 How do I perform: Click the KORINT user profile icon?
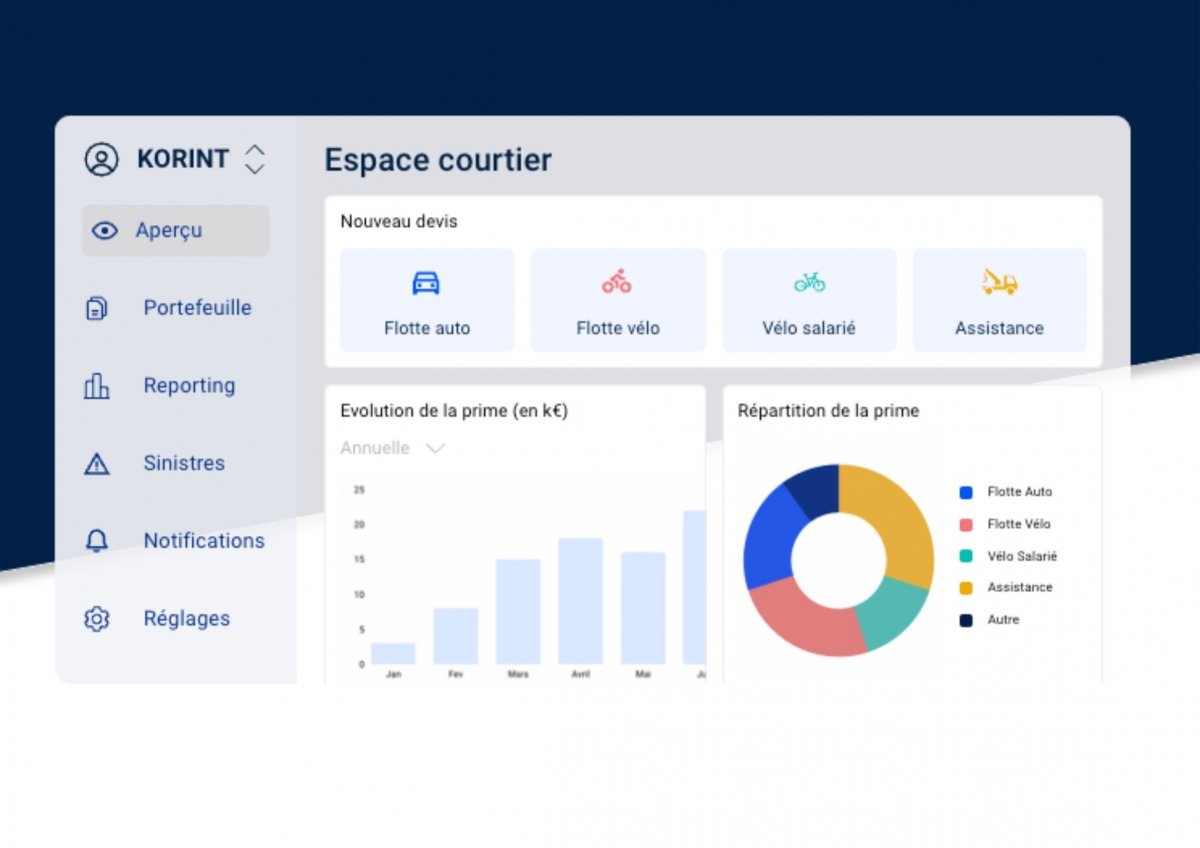(x=101, y=159)
